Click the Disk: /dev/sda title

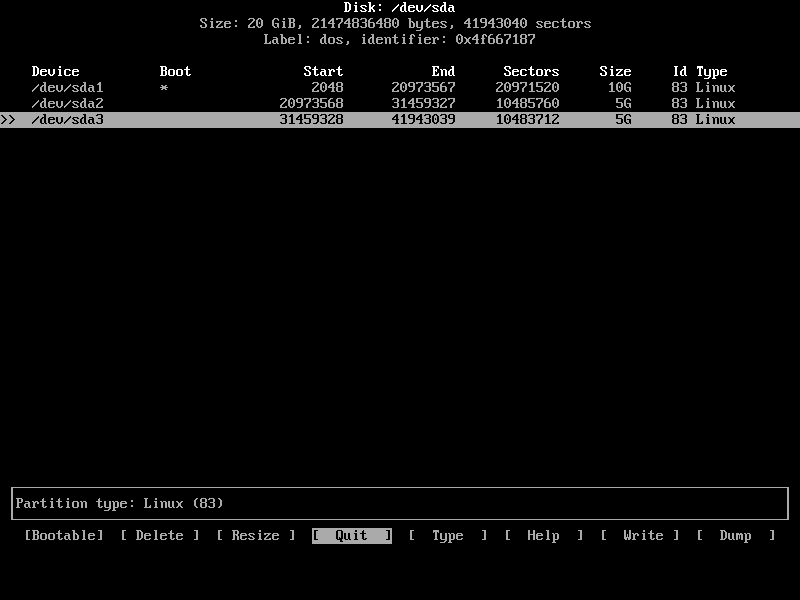coord(399,8)
